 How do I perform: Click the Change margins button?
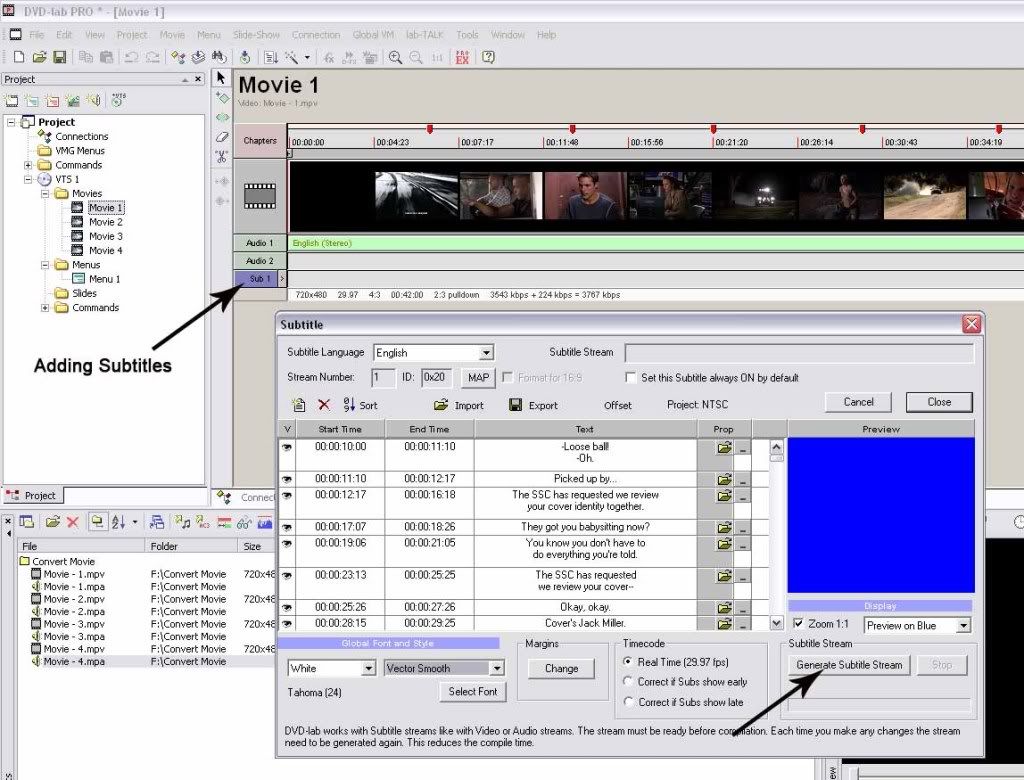tap(562, 669)
